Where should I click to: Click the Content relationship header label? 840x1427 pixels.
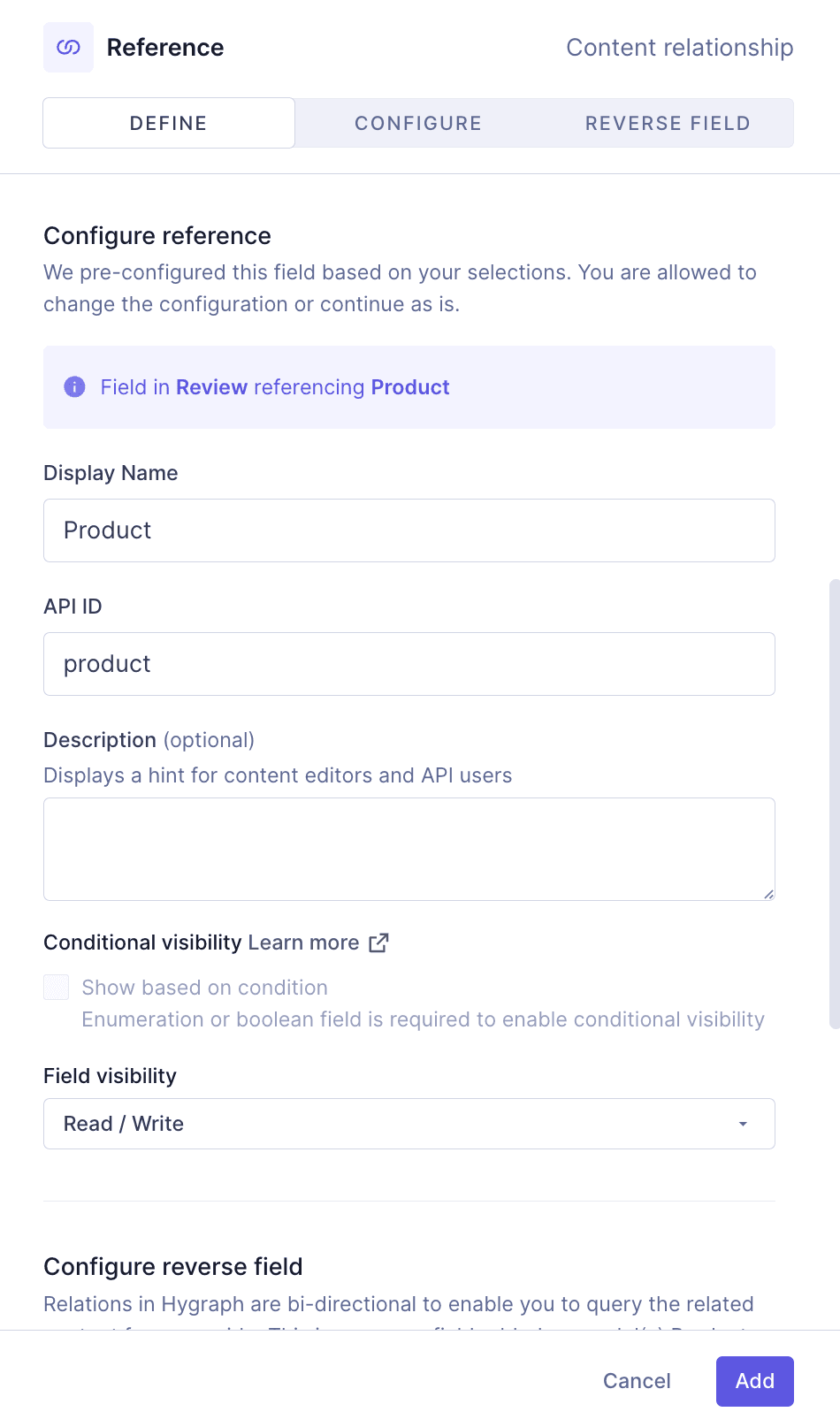pyautogui.click(x=679, y=47)
